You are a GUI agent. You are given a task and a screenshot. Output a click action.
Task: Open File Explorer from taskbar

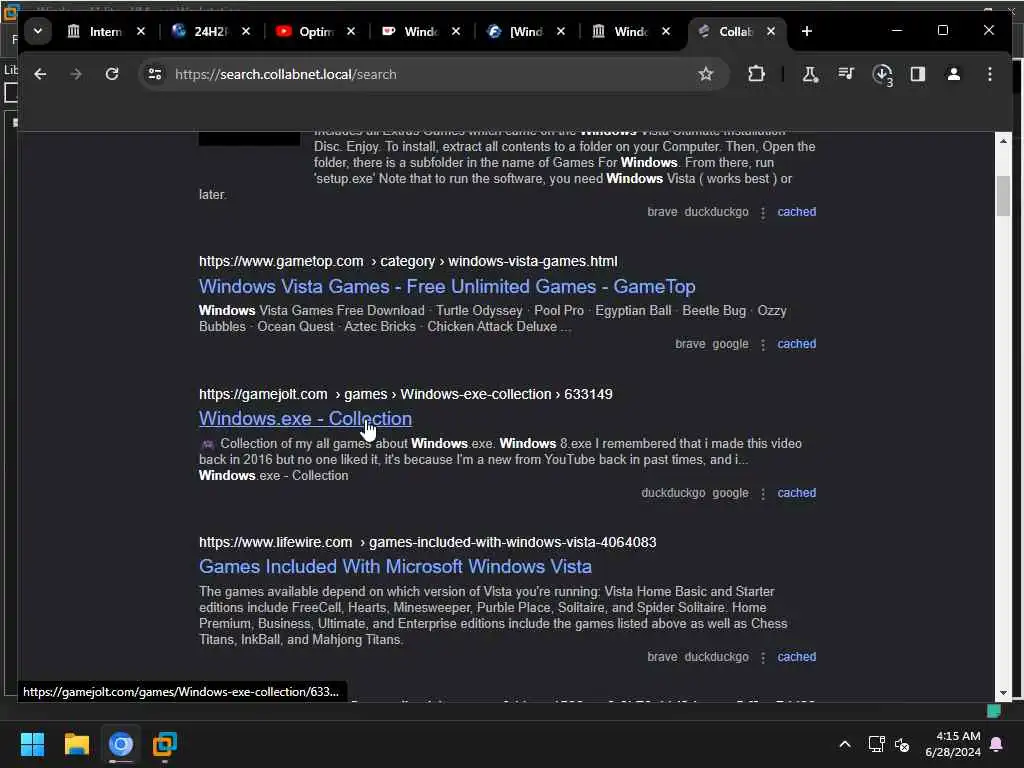[x=76, y=744]
